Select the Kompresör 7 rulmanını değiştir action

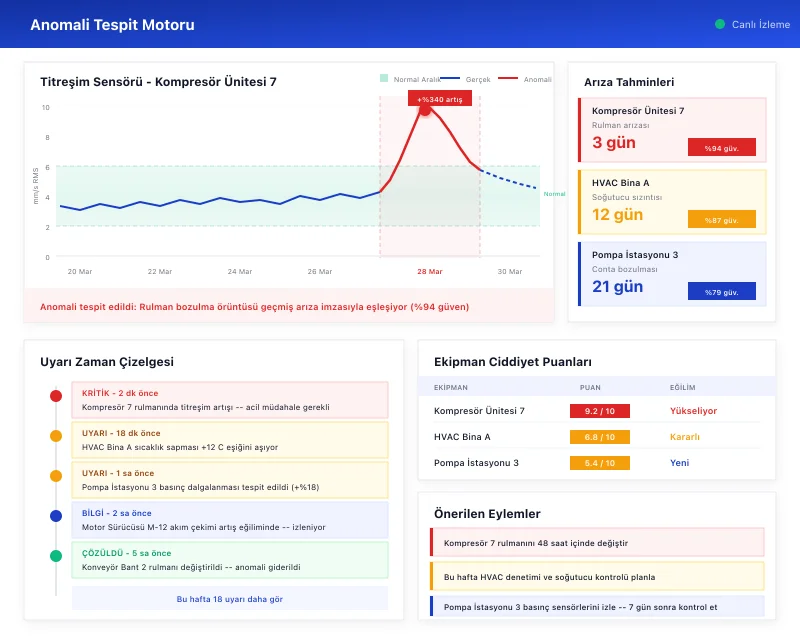click(600, 542)
